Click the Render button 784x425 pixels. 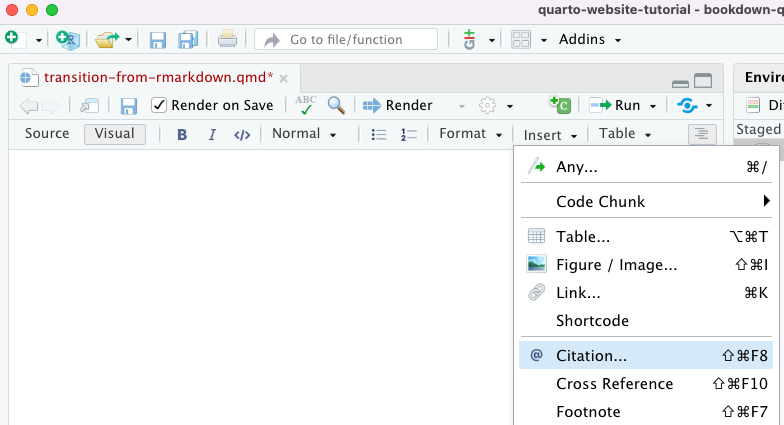(399, 105)
